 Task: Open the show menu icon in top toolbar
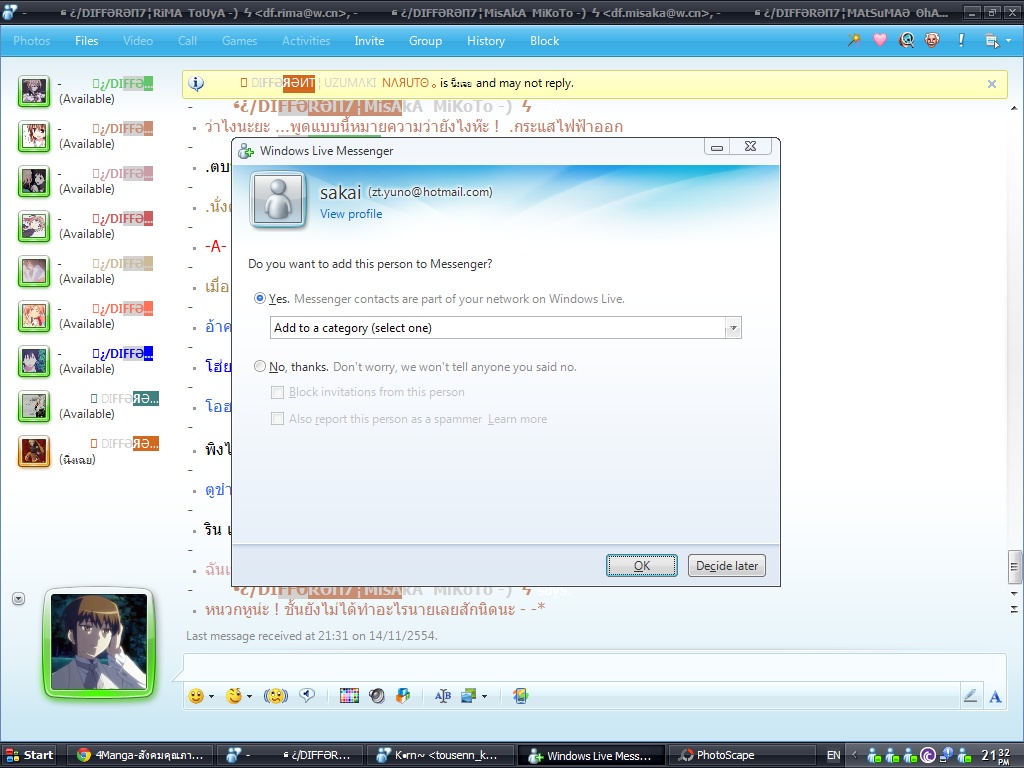(991, 40)
